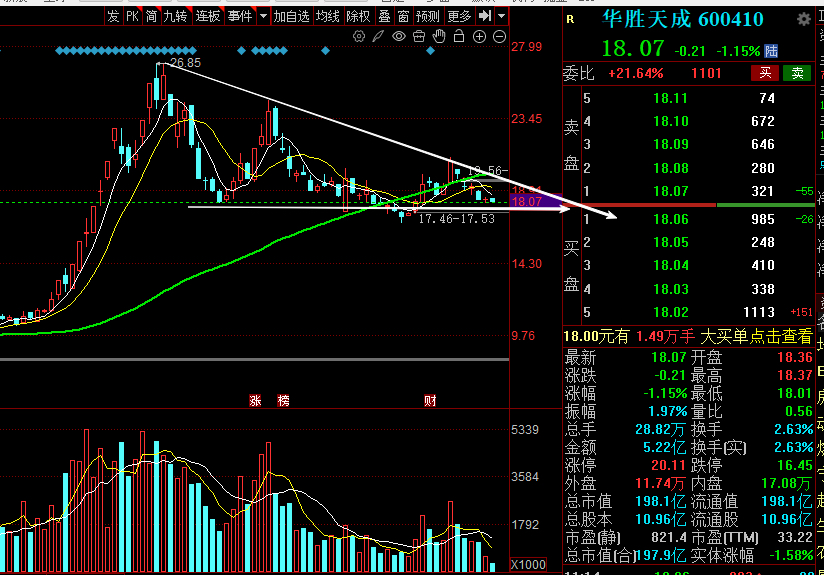The height and width of the screenshot is (575, 824).
Task: Select sell level 1 price 18.07
Action: click(670, 191)
